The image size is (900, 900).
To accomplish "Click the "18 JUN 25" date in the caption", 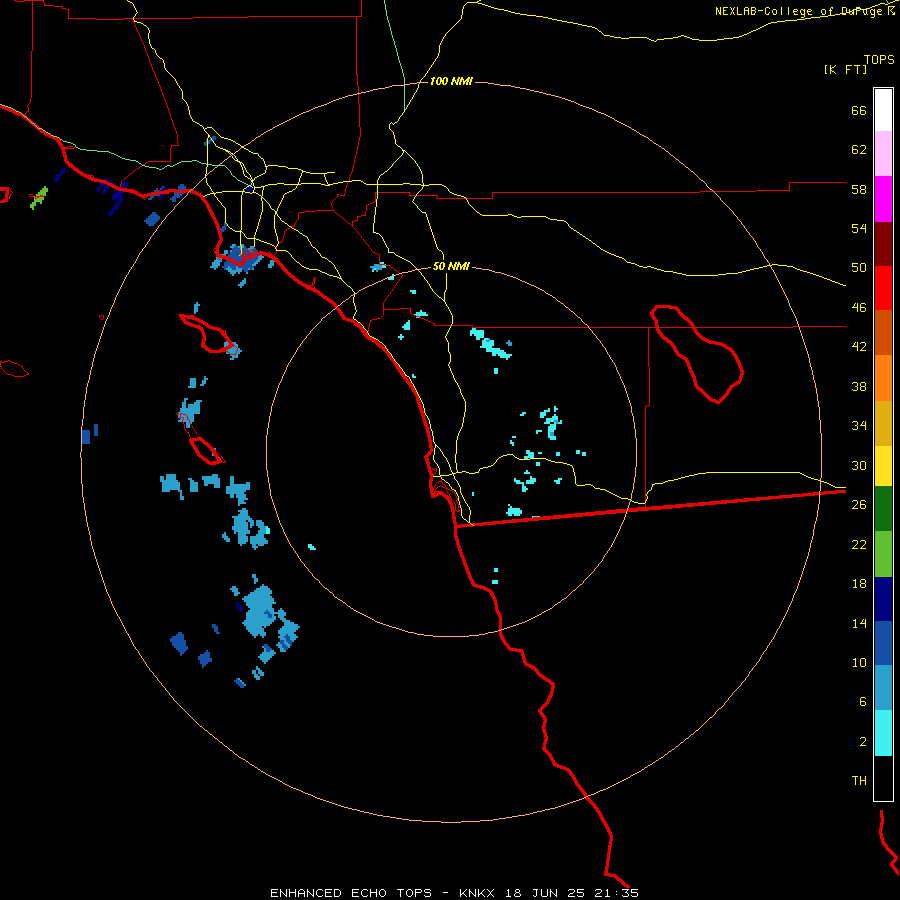I will (x=545, y=893).
